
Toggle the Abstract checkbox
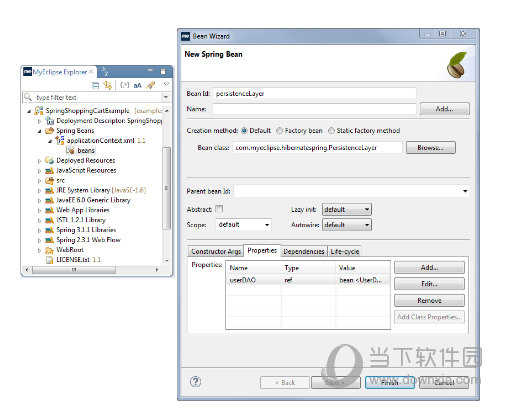(x=219, y=209)
